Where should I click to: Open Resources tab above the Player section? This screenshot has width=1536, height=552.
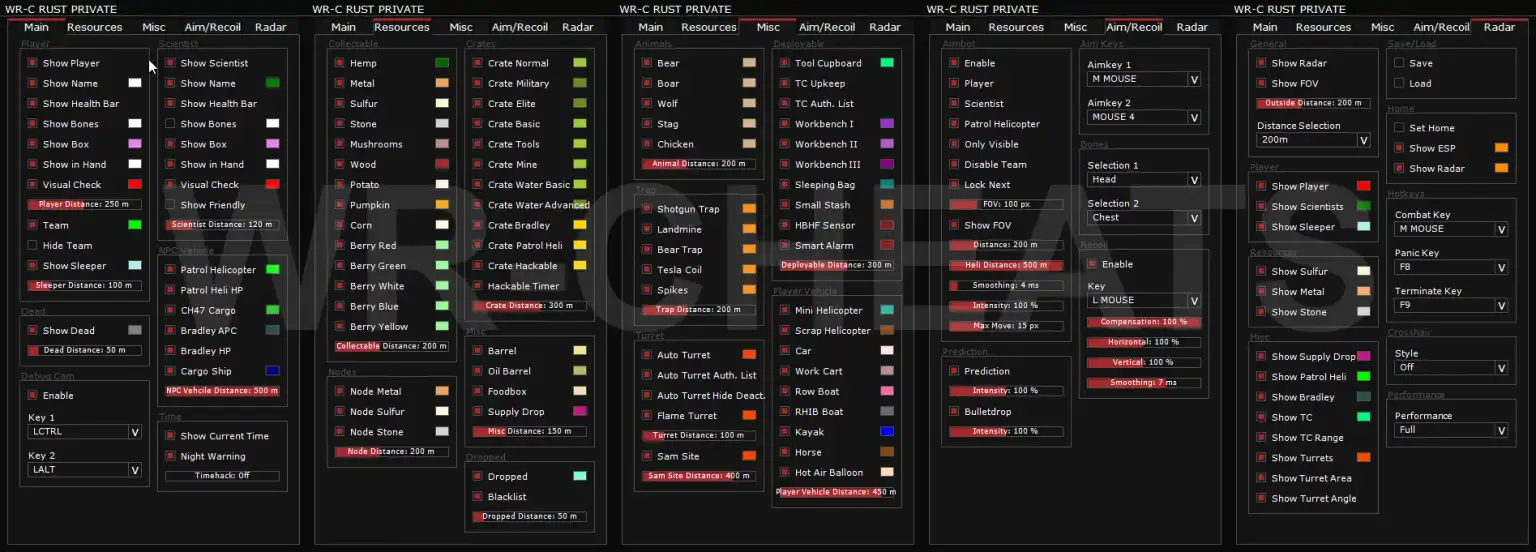click(x=94, y=27)
